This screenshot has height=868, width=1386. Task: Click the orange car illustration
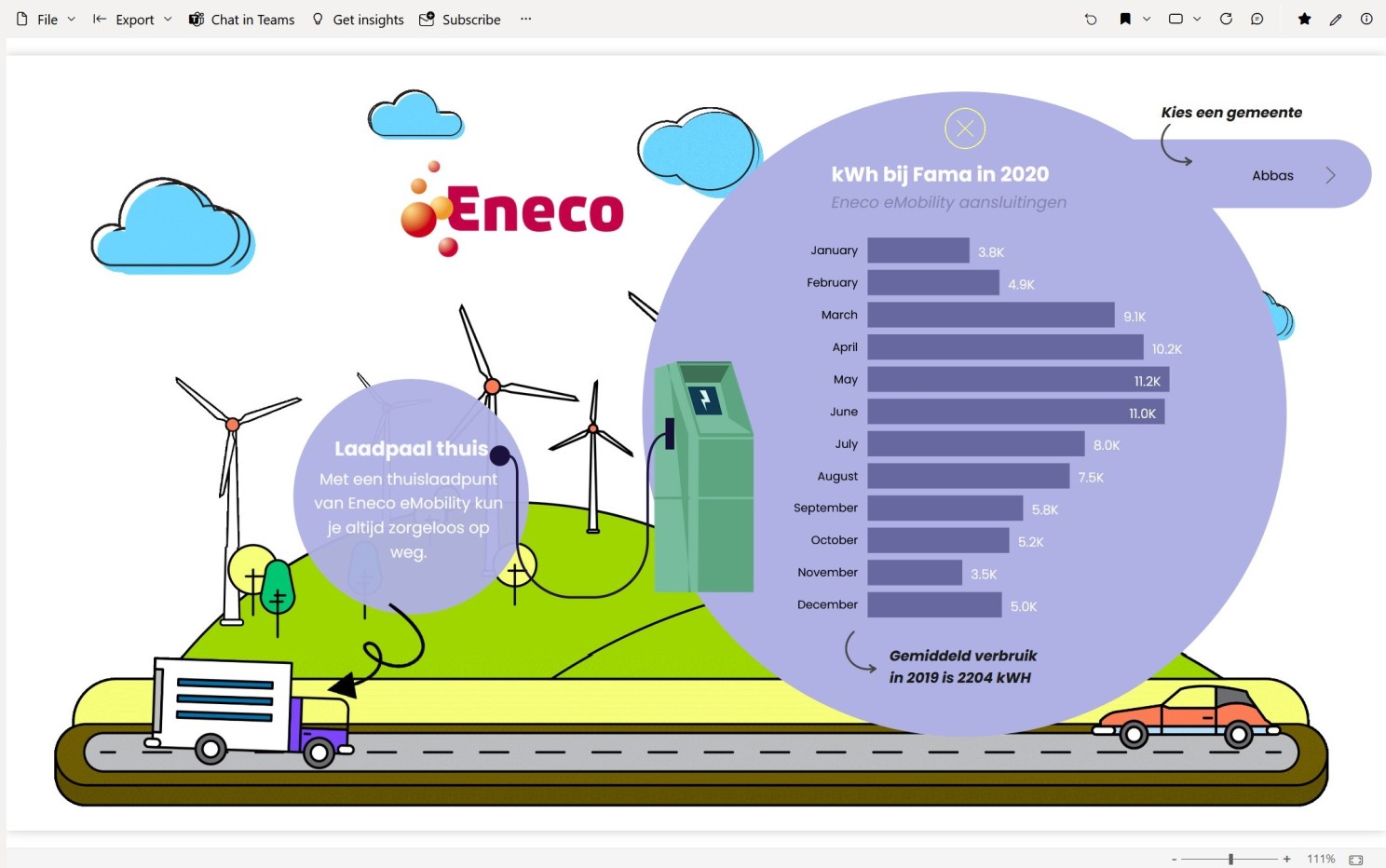coord(1188,717)
